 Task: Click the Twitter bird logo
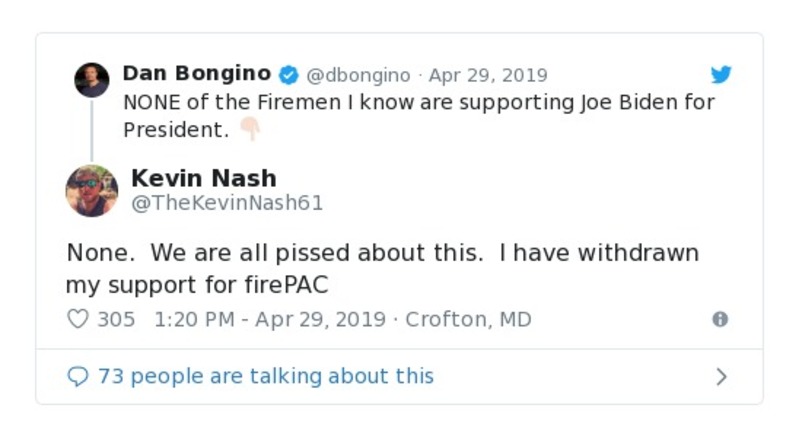pos(720,75)
